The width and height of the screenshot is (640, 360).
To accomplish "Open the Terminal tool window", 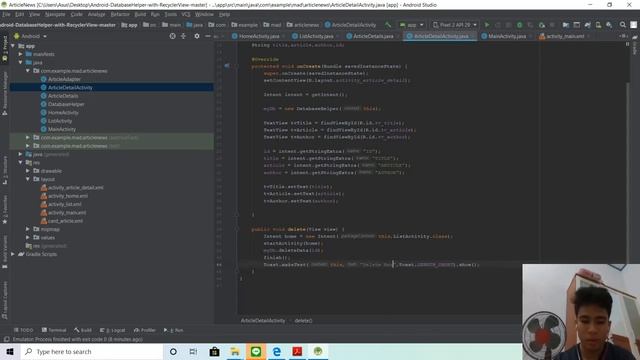I will (x=54, y=330).
